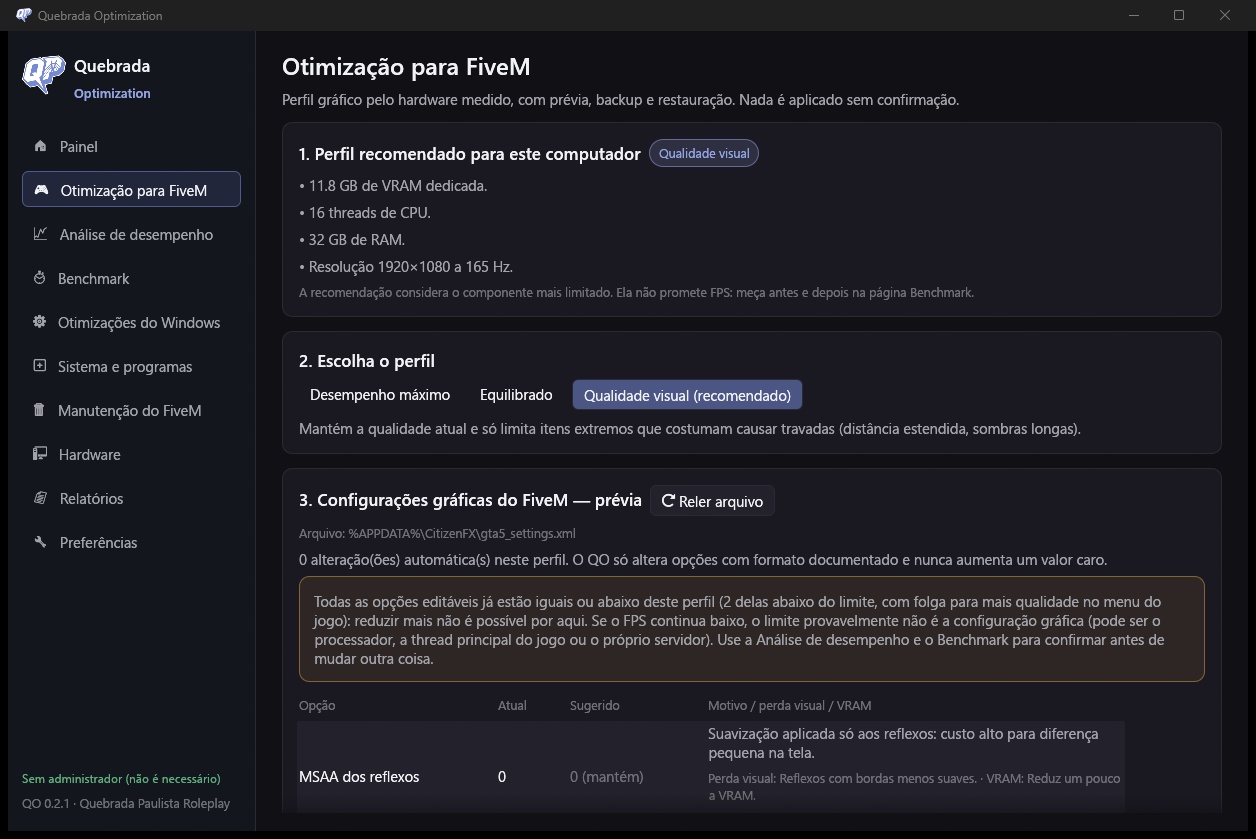Click 'Resolução 1920×1080 a 165 Hz' line

click(406, 267)
